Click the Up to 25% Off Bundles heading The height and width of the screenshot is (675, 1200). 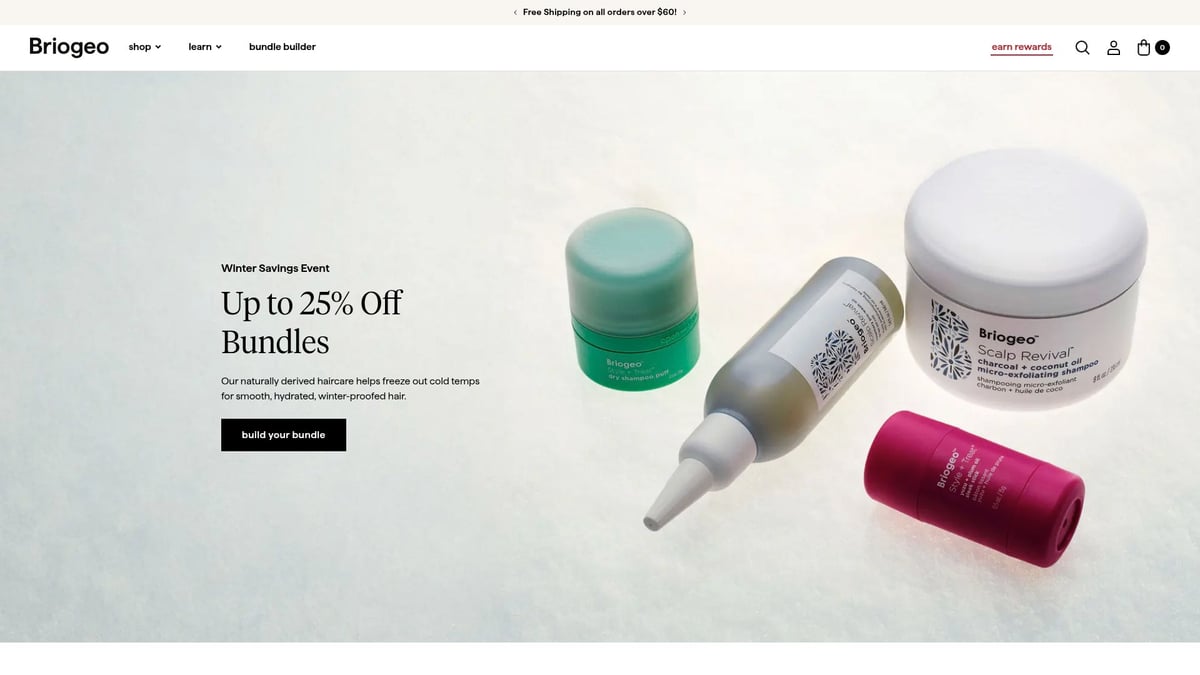(x=312, y=322)
